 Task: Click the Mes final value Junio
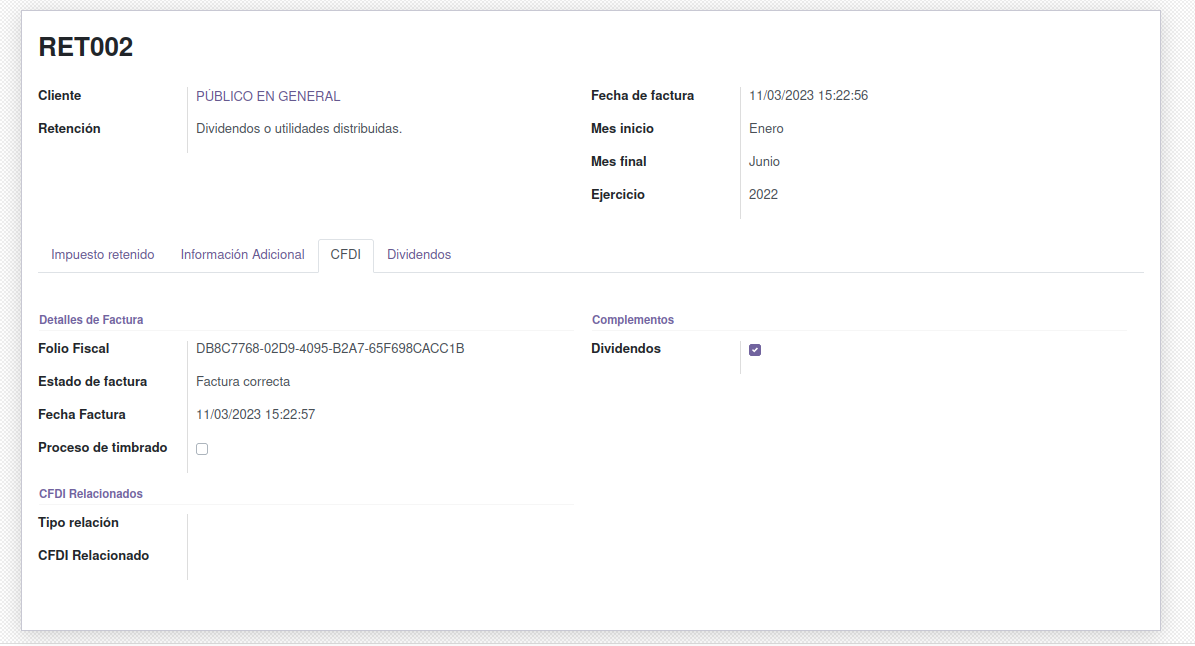coord(764,162)
